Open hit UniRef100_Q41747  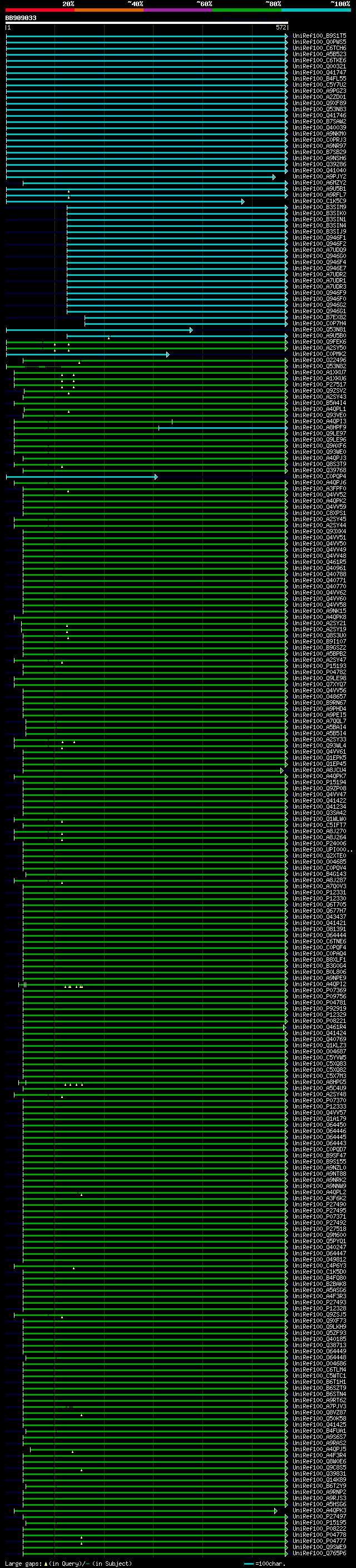point(319,73)
